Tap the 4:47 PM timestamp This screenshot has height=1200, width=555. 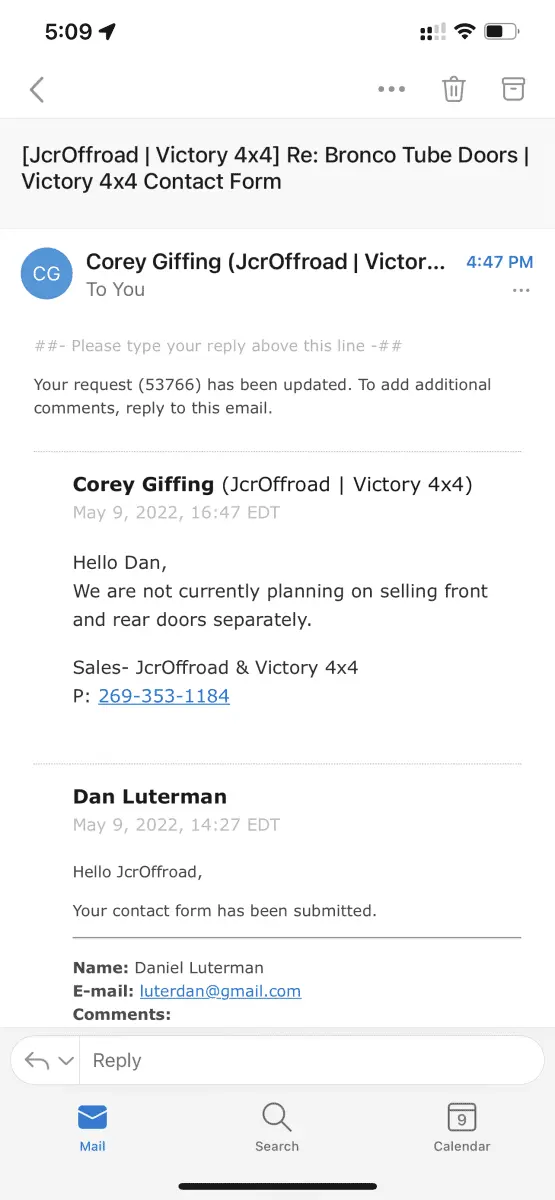(500, 262)
